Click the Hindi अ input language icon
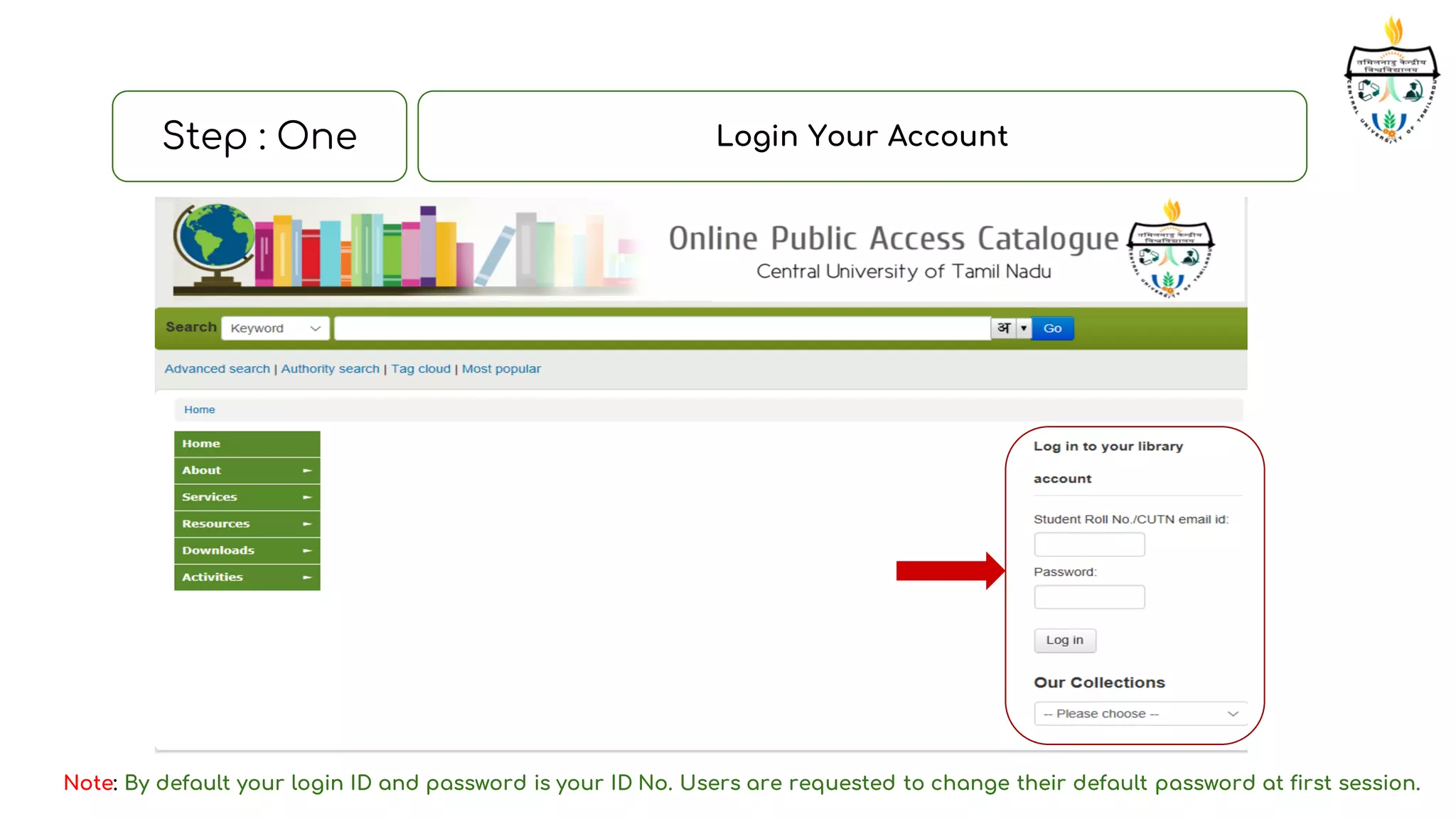This screenshot has height=819, width=1456. pos(1004,328)
